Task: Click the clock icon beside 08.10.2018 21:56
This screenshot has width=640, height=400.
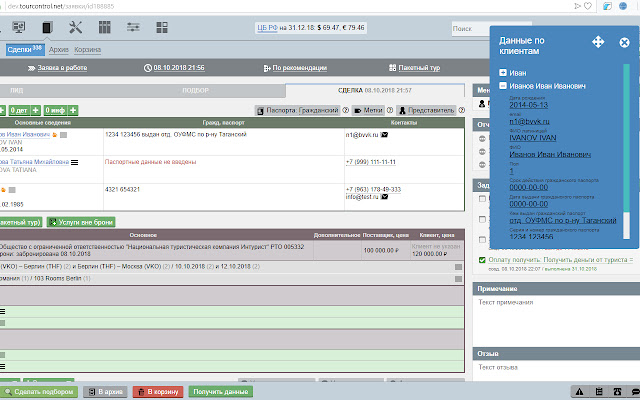Action: coord(148,68)
